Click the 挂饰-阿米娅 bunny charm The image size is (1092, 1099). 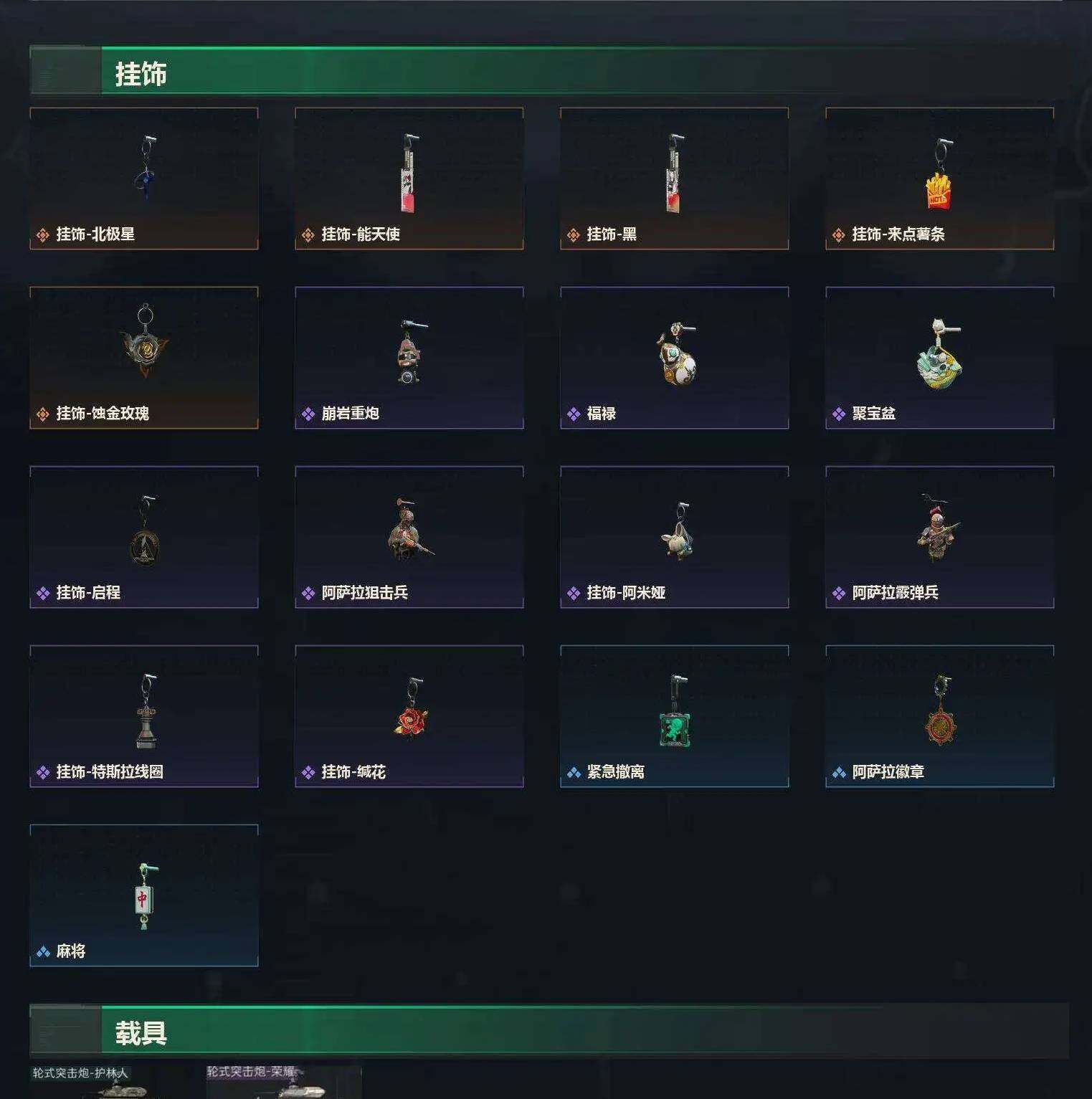[677, 531]
